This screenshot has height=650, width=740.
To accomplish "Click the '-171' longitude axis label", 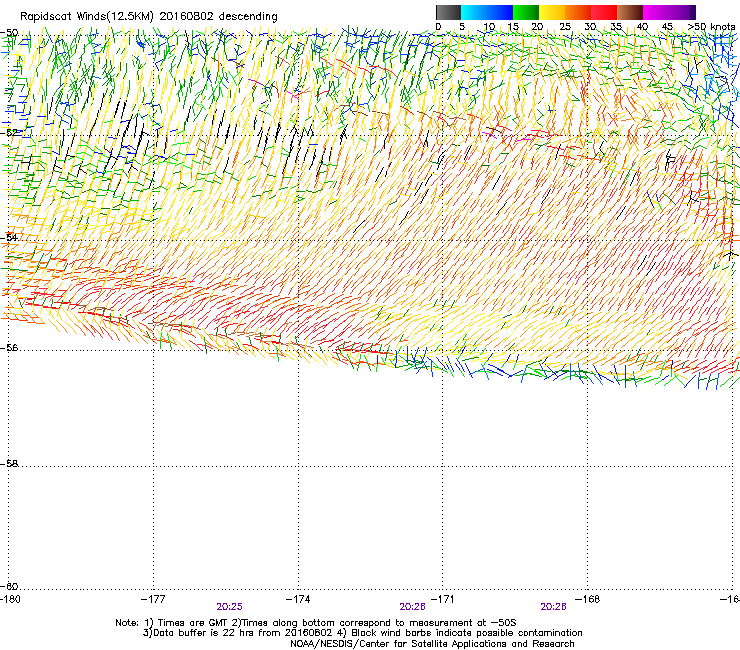I will [x=443, y=599].
